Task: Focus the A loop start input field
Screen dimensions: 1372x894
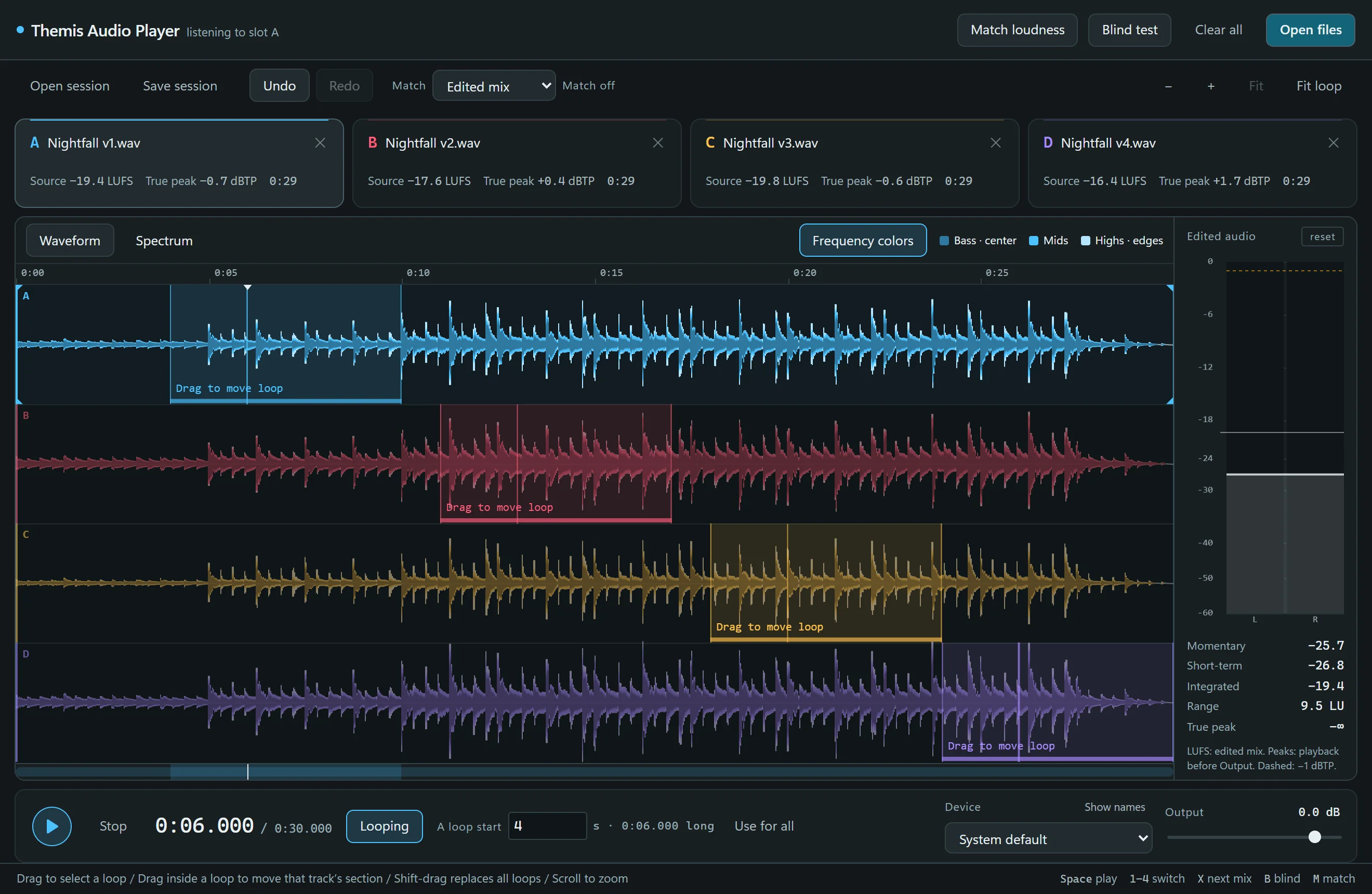Action: coord(547,826)
